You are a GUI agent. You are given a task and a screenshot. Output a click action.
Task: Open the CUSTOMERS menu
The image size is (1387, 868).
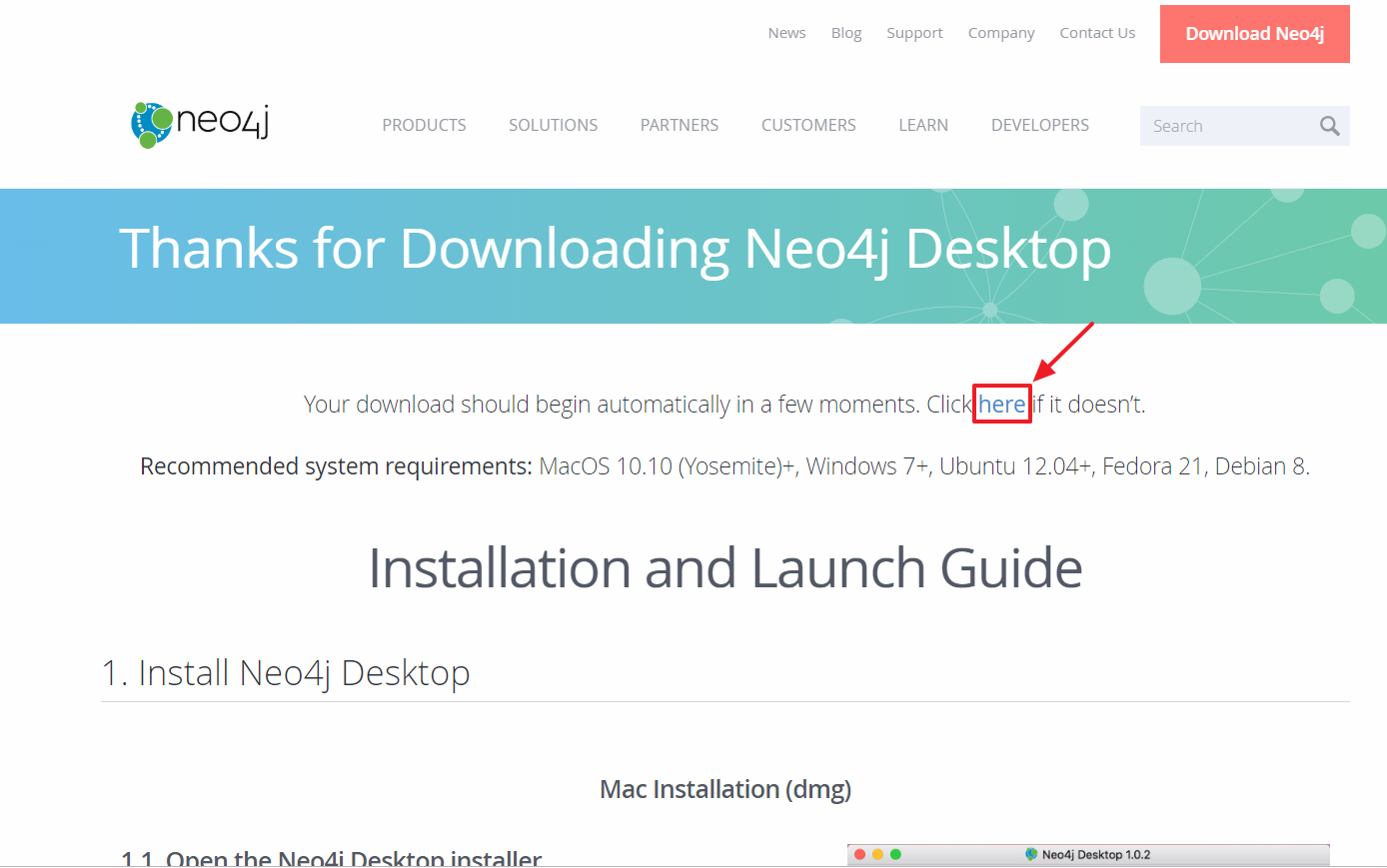click(x=808, y=125)
